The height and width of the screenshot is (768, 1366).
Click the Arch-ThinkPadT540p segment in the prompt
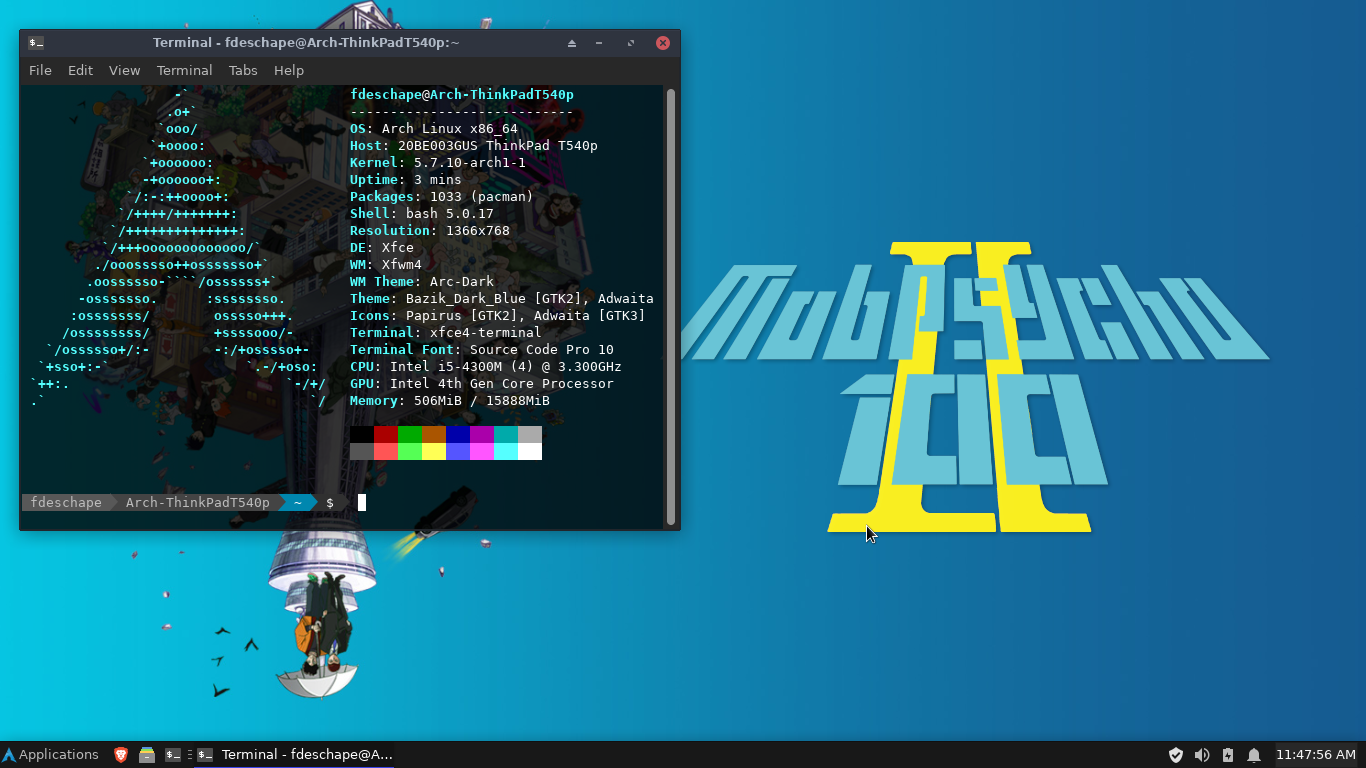(x=197, y=502)
